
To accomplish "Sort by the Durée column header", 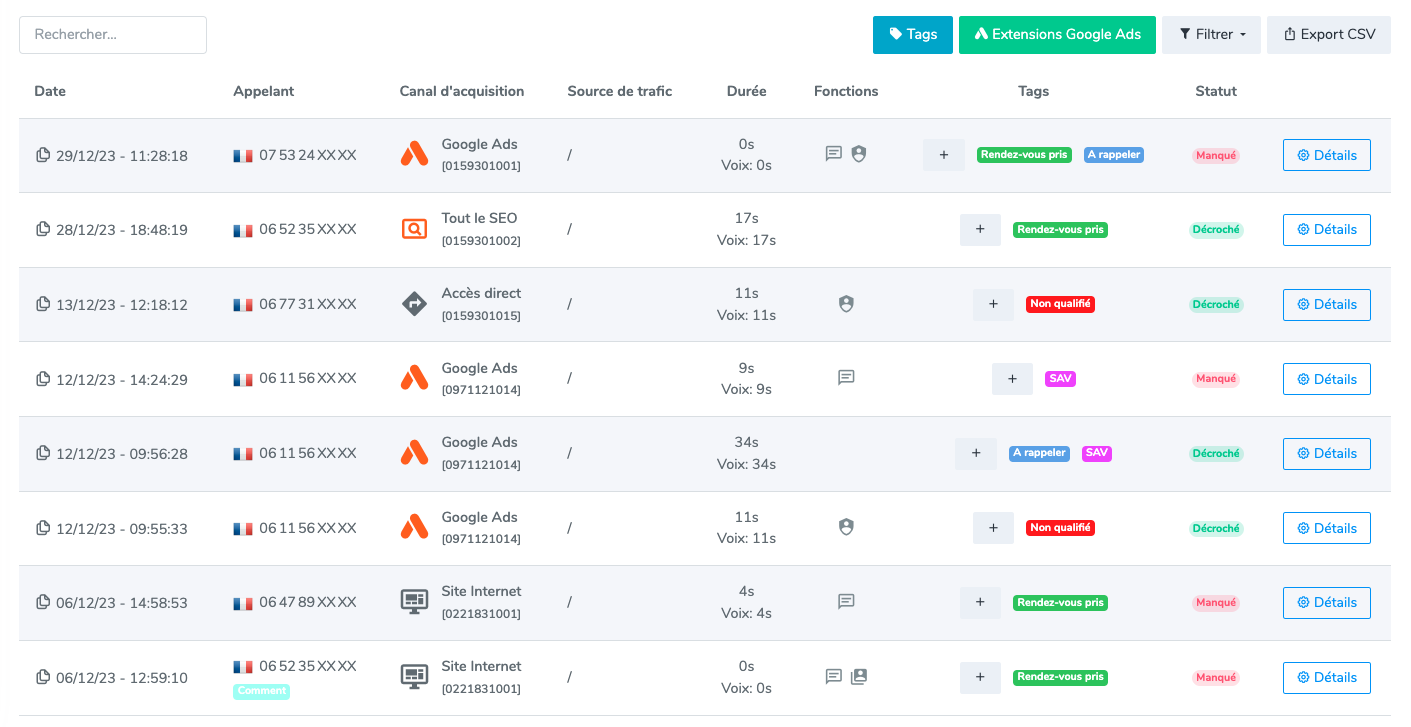I will 746,91.
